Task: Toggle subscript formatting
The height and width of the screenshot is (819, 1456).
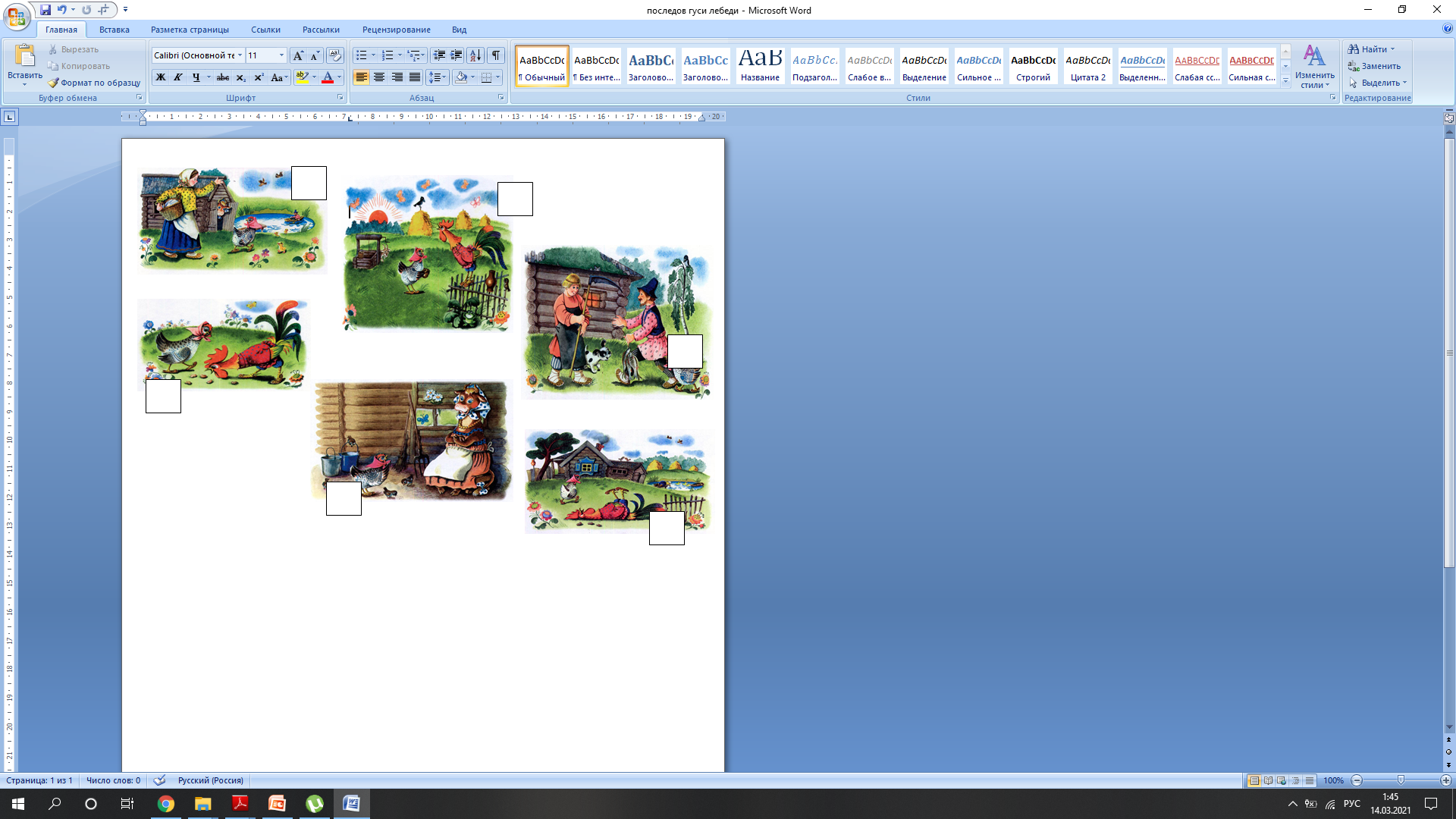Action: (240, 77)
